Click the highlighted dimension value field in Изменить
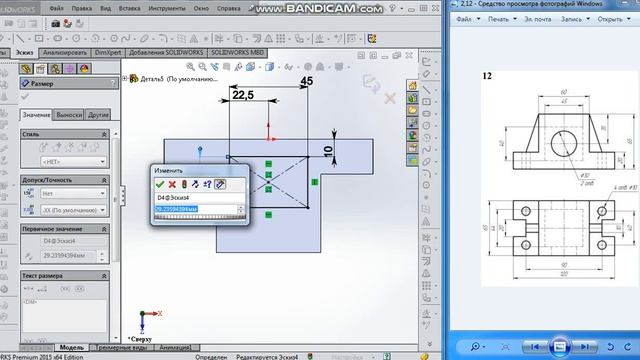The width and height of the screenshot is (640, 360). point(195,209)
